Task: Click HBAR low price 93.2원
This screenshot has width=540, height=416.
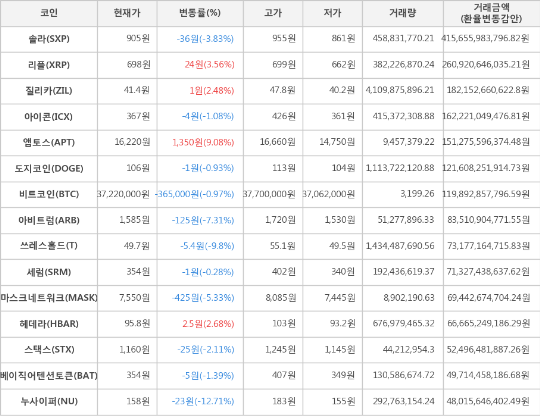Action: click(342, 323)
